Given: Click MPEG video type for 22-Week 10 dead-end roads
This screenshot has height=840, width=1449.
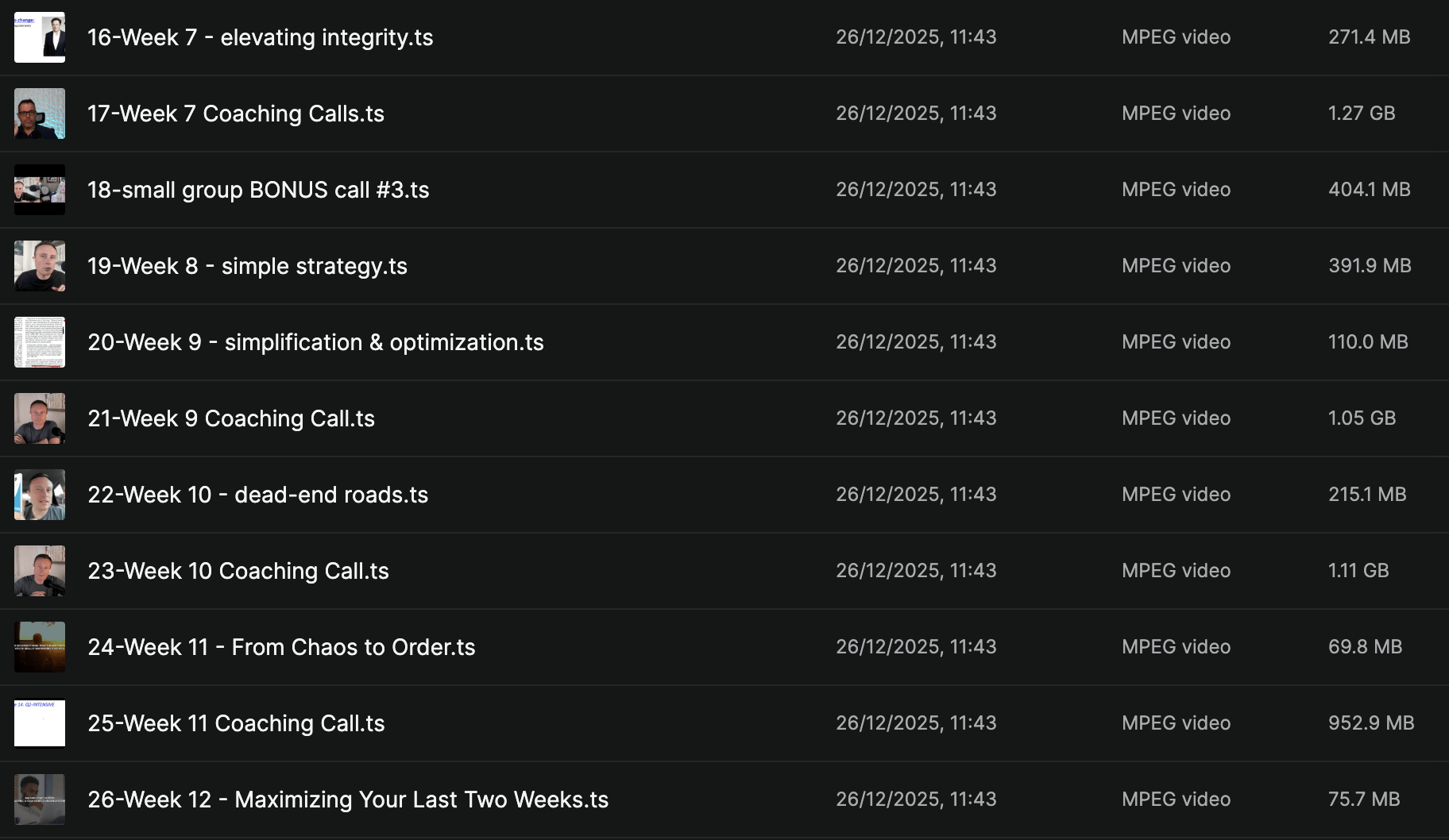Looking at the screenshot, I should point(1176,495).
